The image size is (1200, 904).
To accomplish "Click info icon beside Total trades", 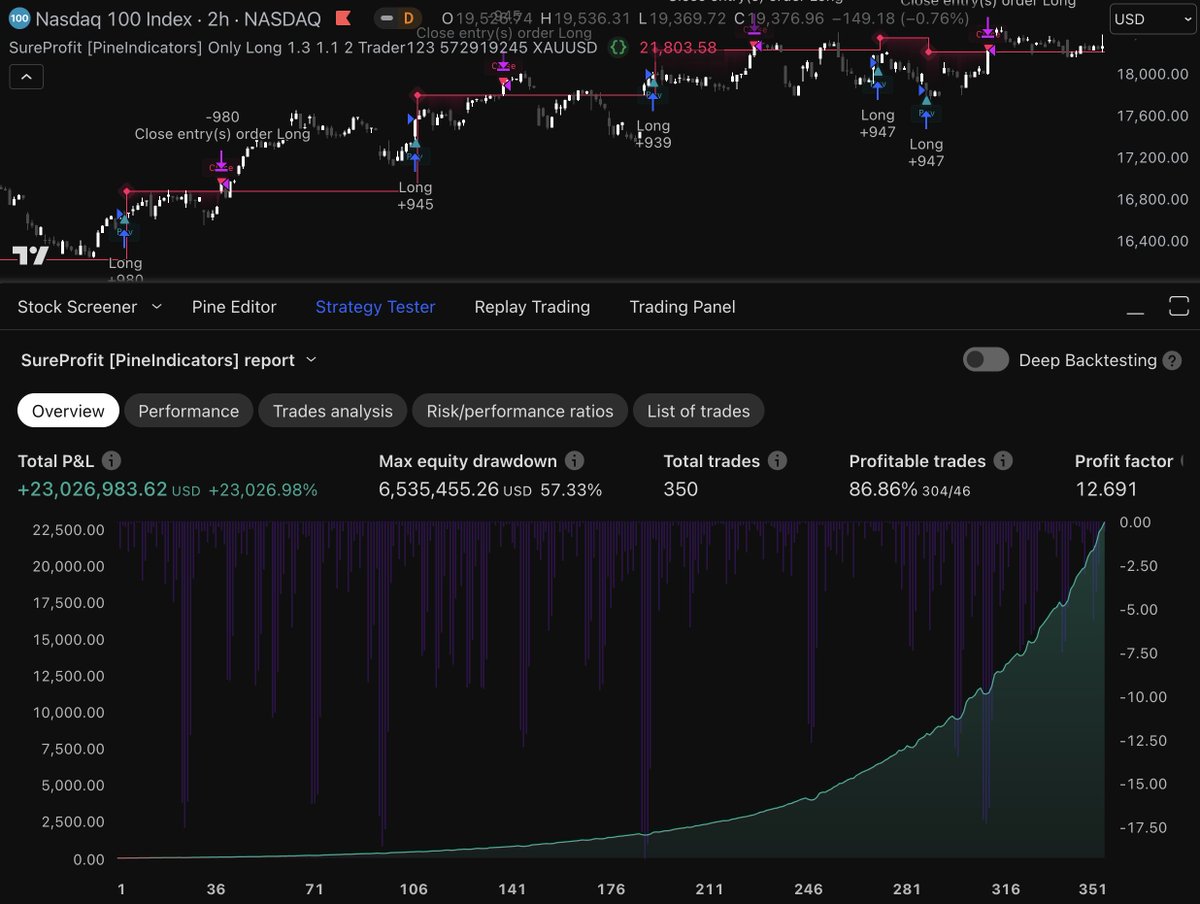I will coord(777,461).
